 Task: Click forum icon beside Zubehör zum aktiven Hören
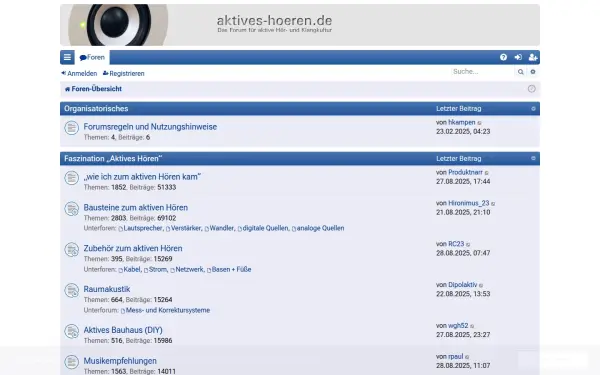click(72, 249)
